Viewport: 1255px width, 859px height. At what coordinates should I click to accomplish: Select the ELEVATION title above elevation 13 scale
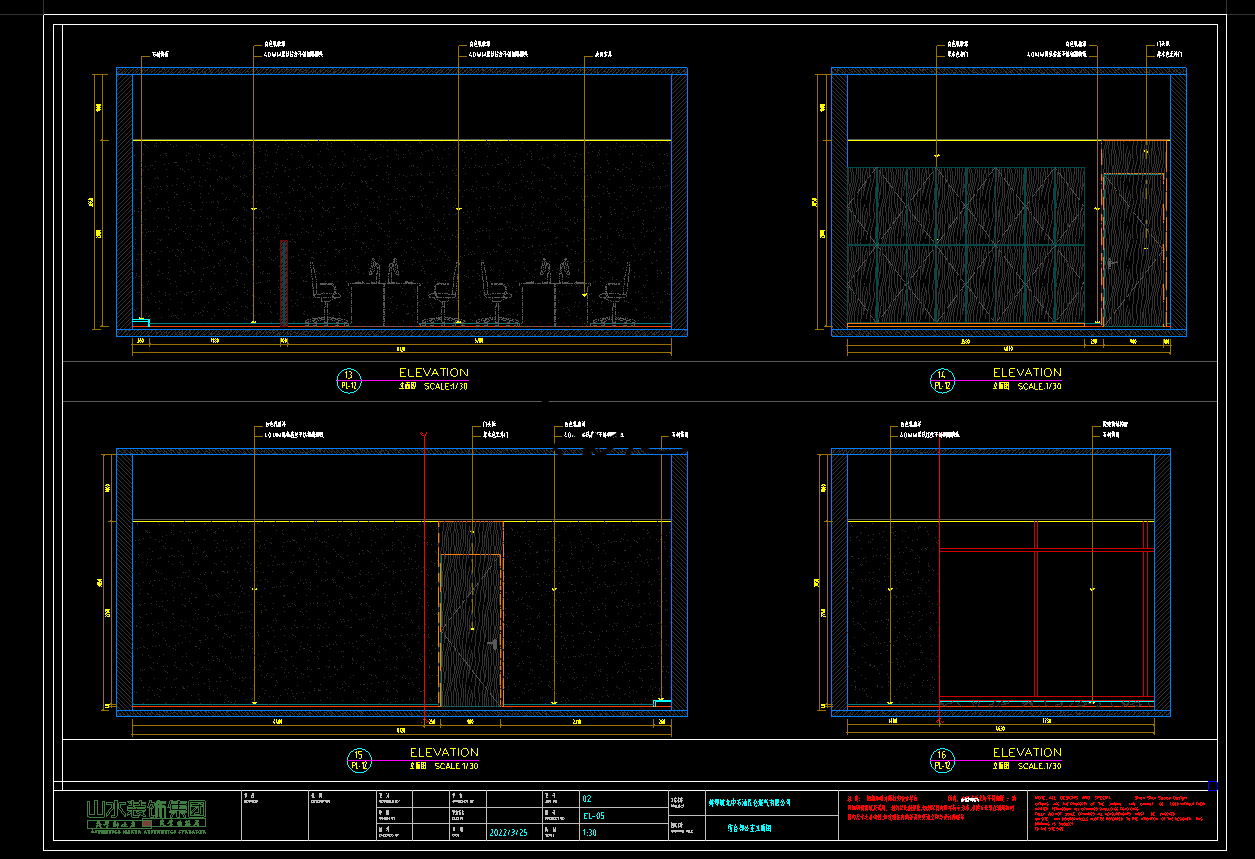(433, 372)
